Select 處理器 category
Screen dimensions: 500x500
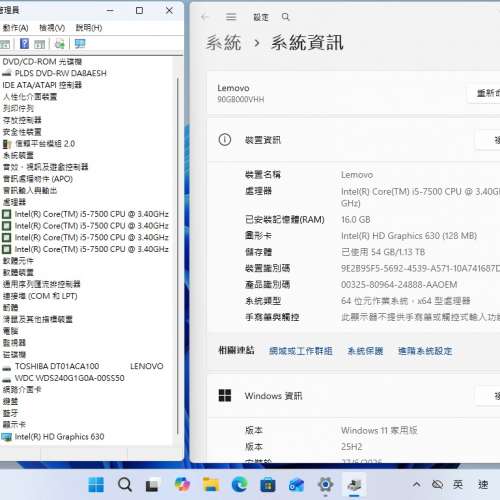14,202
